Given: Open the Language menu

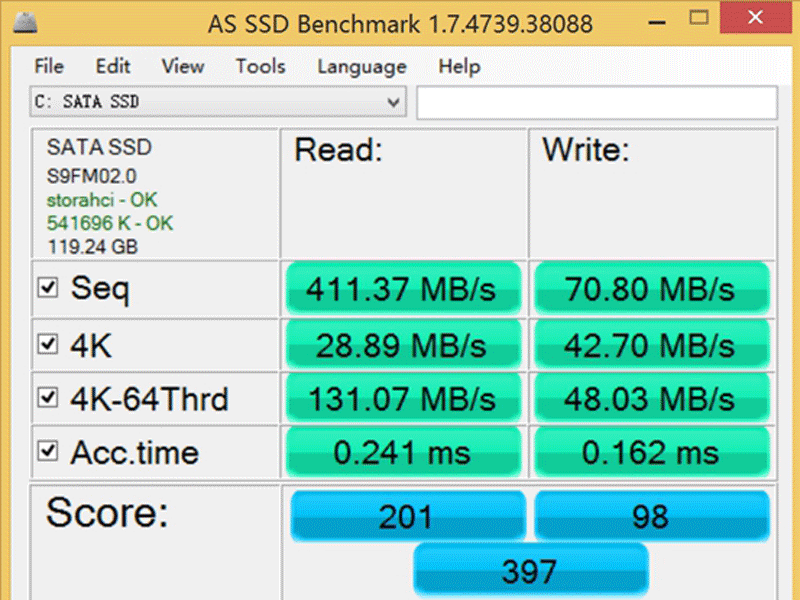Looking at the screenshot, I should (x=362, y=67).
